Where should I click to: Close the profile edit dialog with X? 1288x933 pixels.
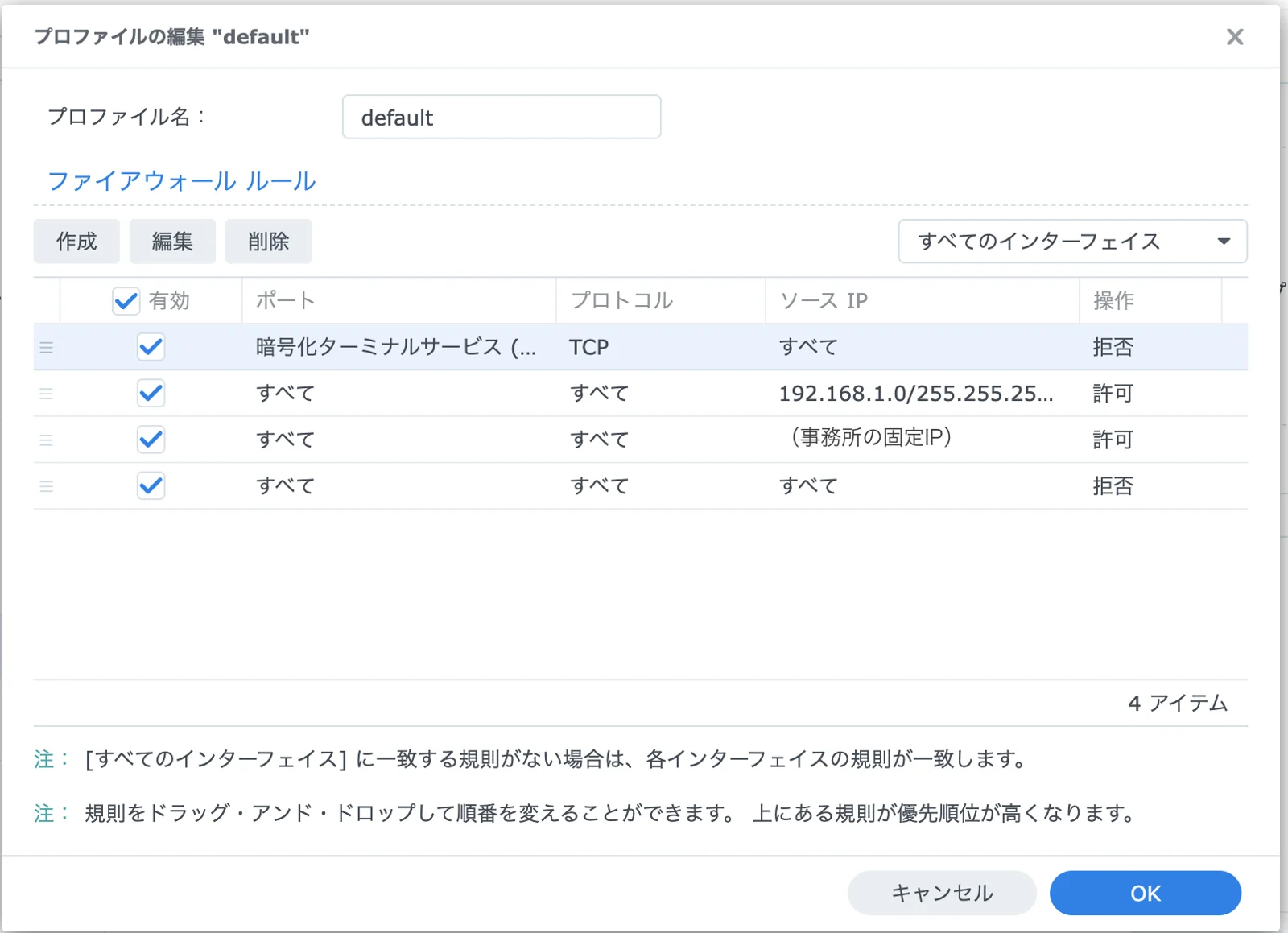[x=1235, y=37]
